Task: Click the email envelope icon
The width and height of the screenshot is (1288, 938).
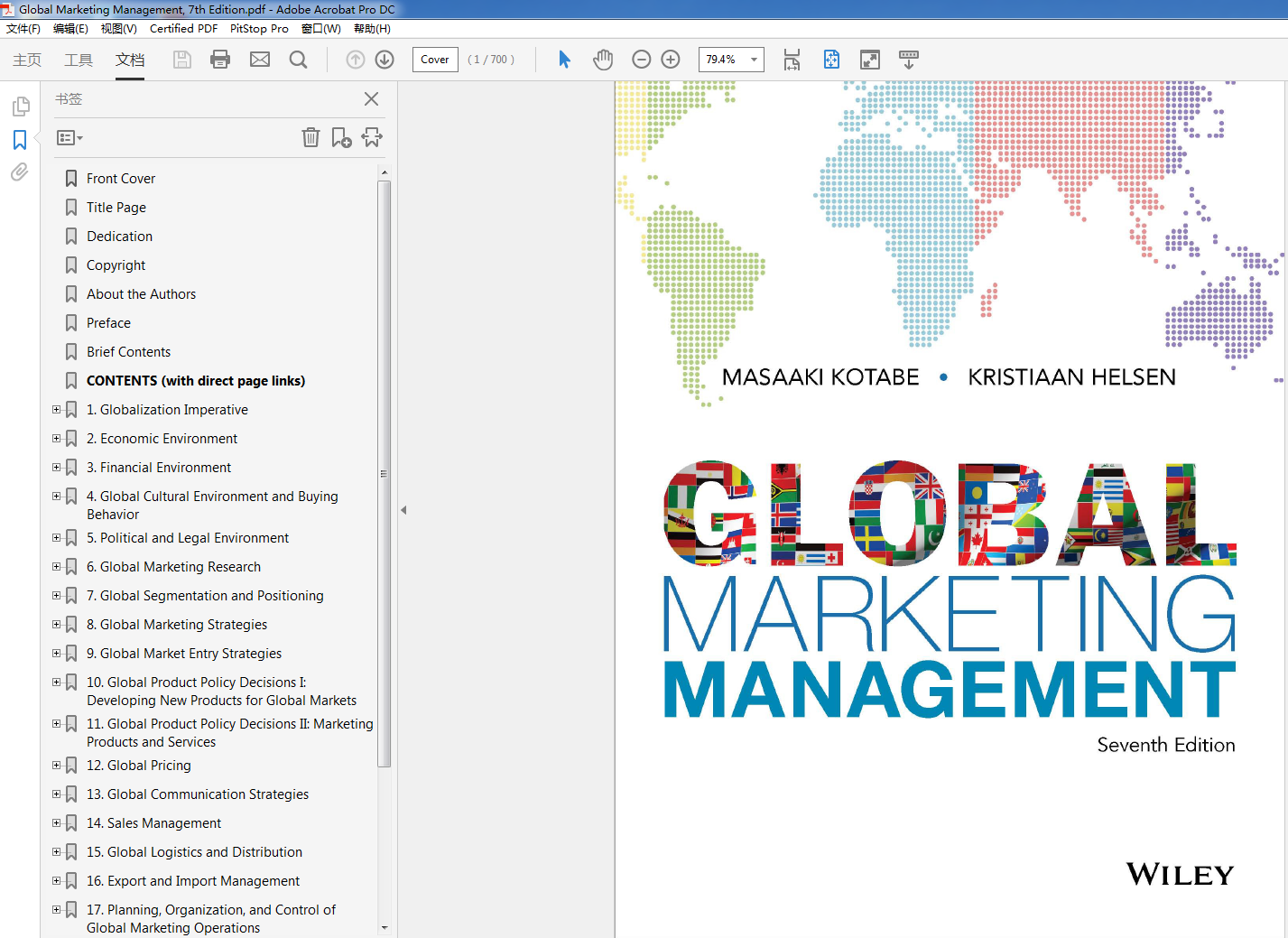Action: [x=260, y=60]
